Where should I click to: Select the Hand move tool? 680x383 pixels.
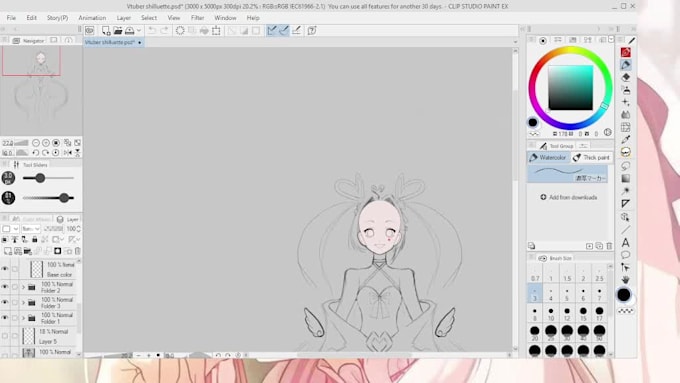[x=625, y=279]
